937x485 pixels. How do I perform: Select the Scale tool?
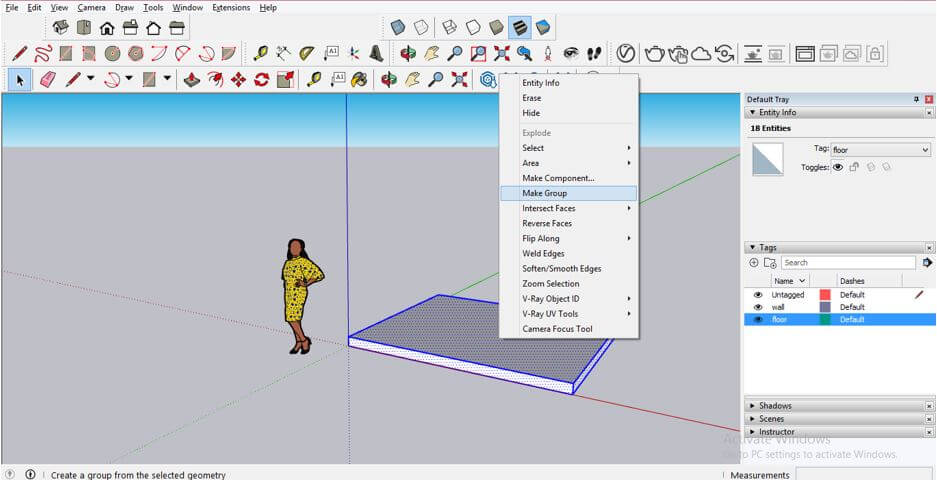(286, 79)
